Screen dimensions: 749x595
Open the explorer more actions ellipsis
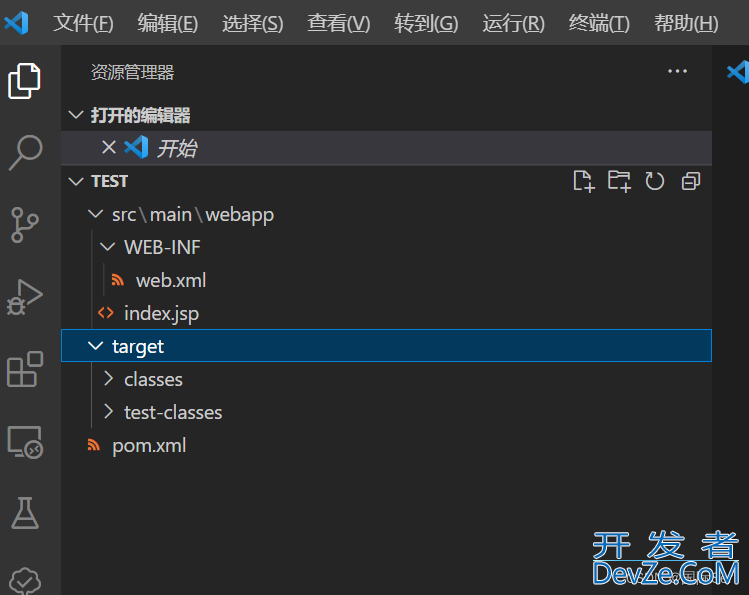(677, 71)
